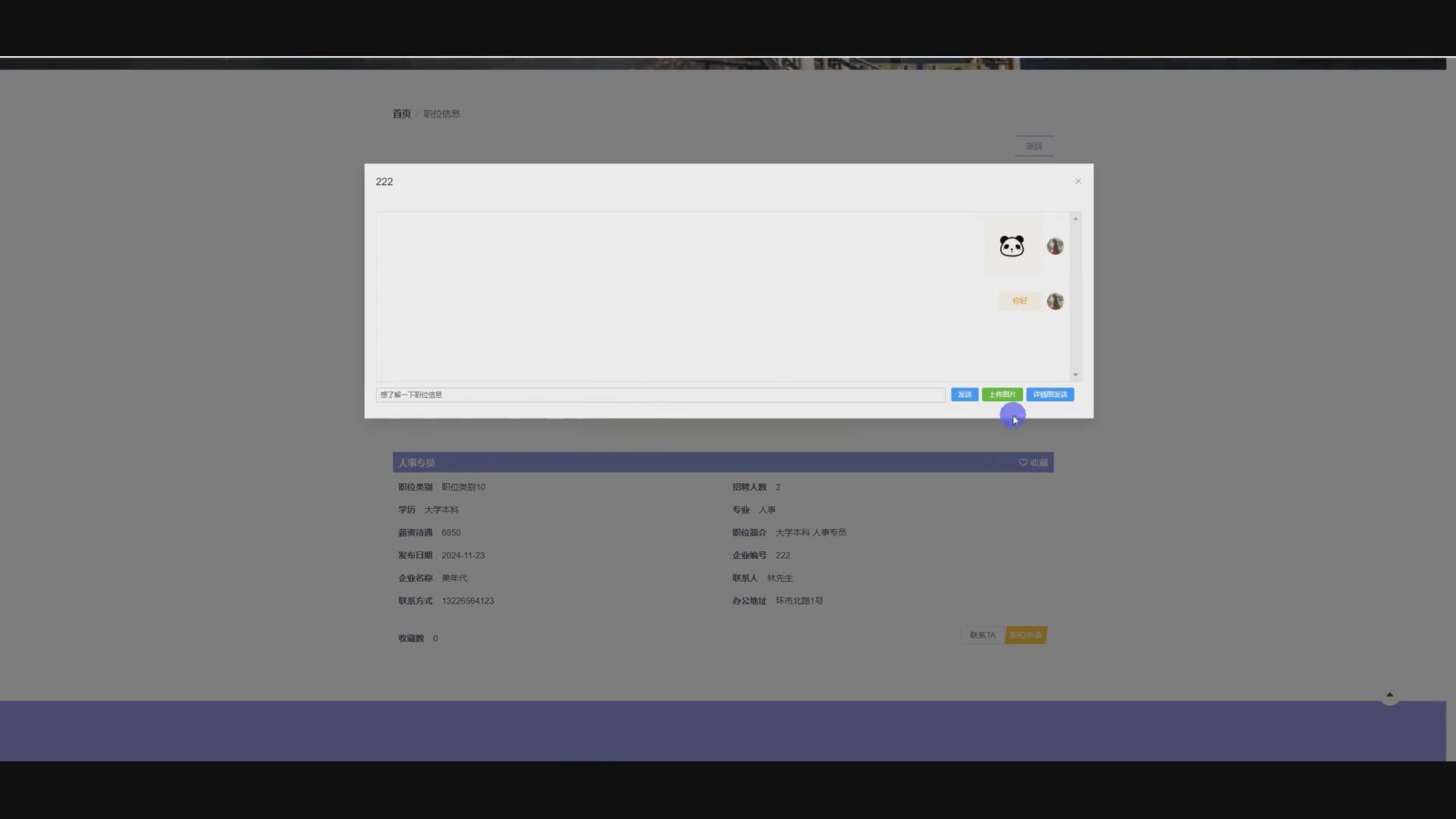Click the green 上传图片 upload button
Screen dimensions: 1456x819
click(x=1002, y=394)
